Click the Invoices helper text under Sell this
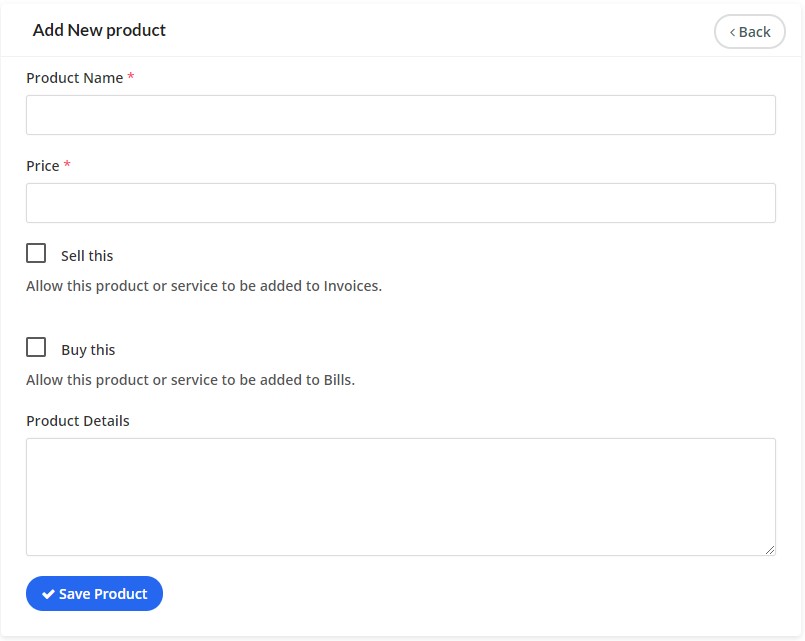 click(x=204, y=286)
